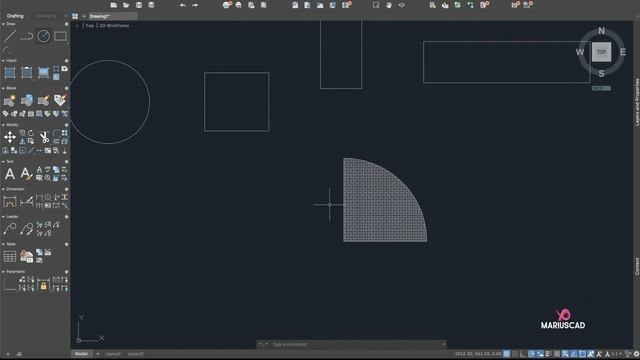Toggle the highlighted grid icon beside coordinates
This screenshot has width=640, height=360.
[x=507, y=354]
